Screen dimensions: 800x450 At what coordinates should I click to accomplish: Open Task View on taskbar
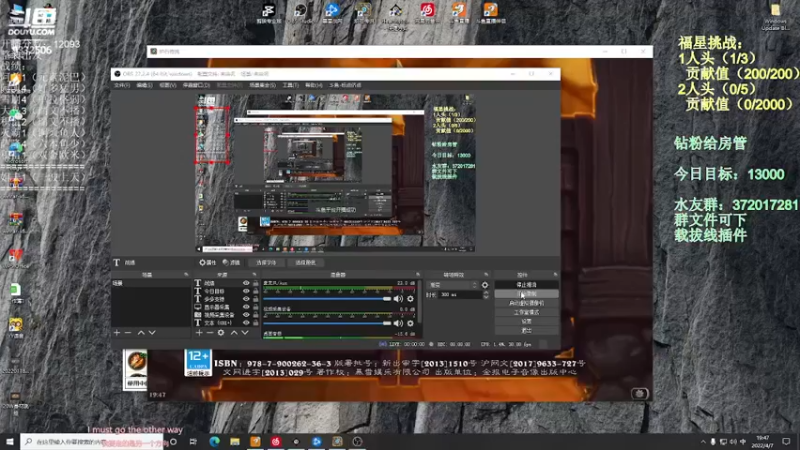[x=193, y=441]
